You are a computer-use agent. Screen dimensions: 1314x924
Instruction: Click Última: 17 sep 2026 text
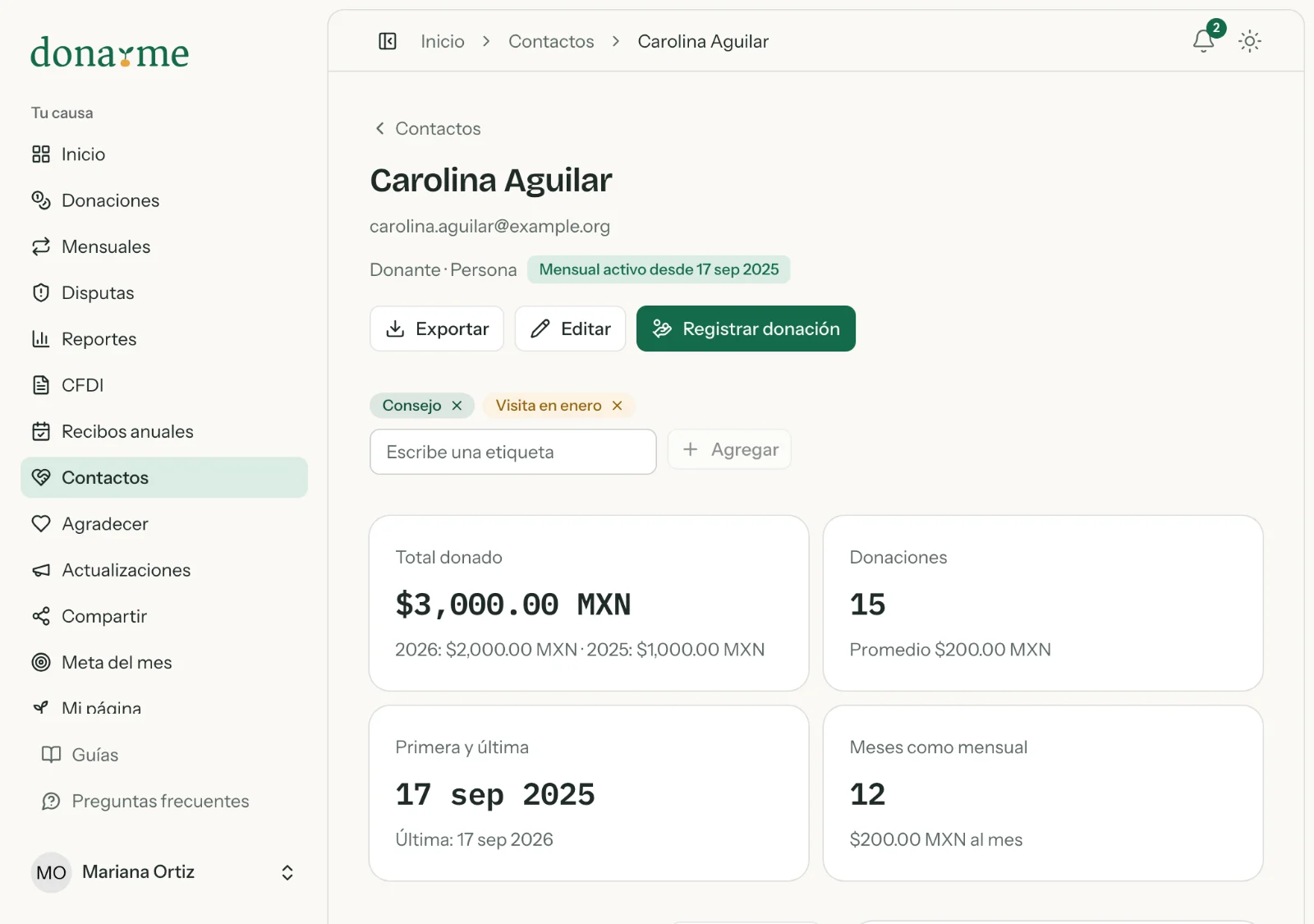[x=474, y=839]
